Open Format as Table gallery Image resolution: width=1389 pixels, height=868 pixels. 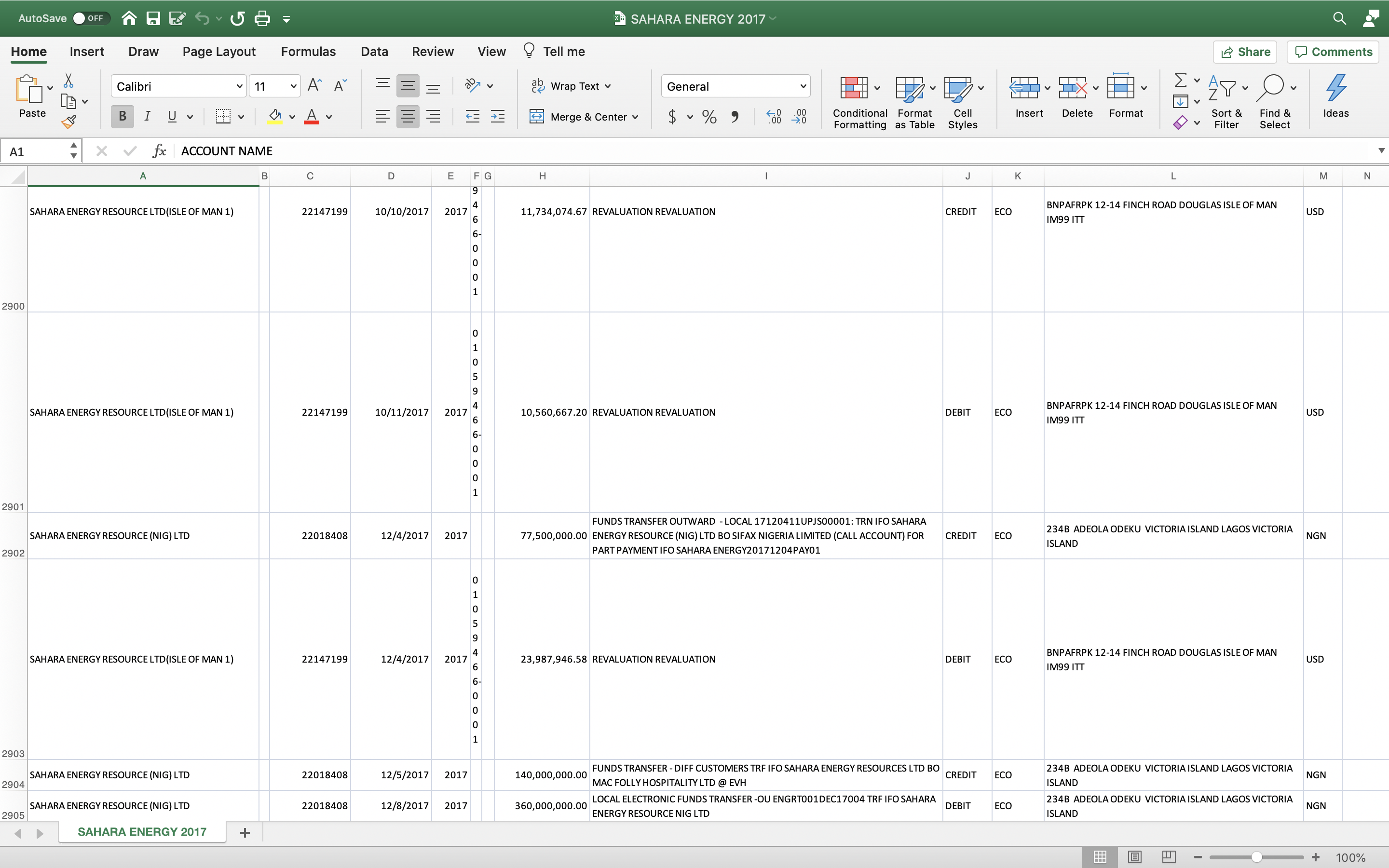pyautogui.click(x=915, y=102)
